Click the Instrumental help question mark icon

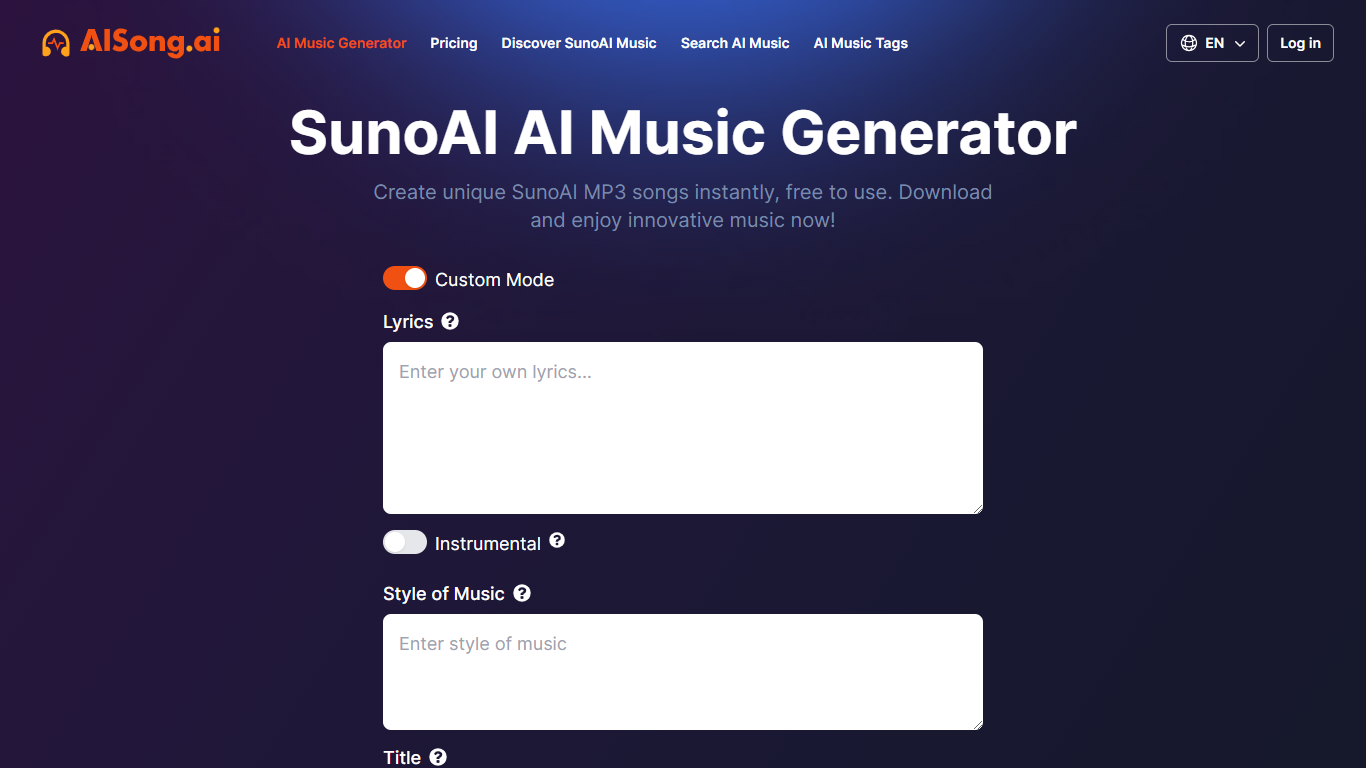coord(557,540)
